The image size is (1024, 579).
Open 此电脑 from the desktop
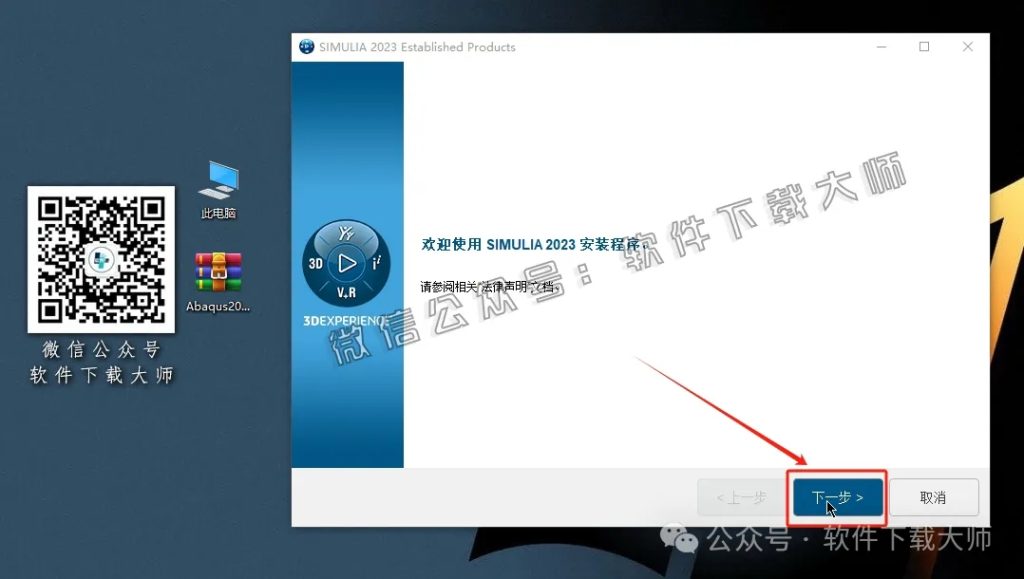tap(218, 187)
